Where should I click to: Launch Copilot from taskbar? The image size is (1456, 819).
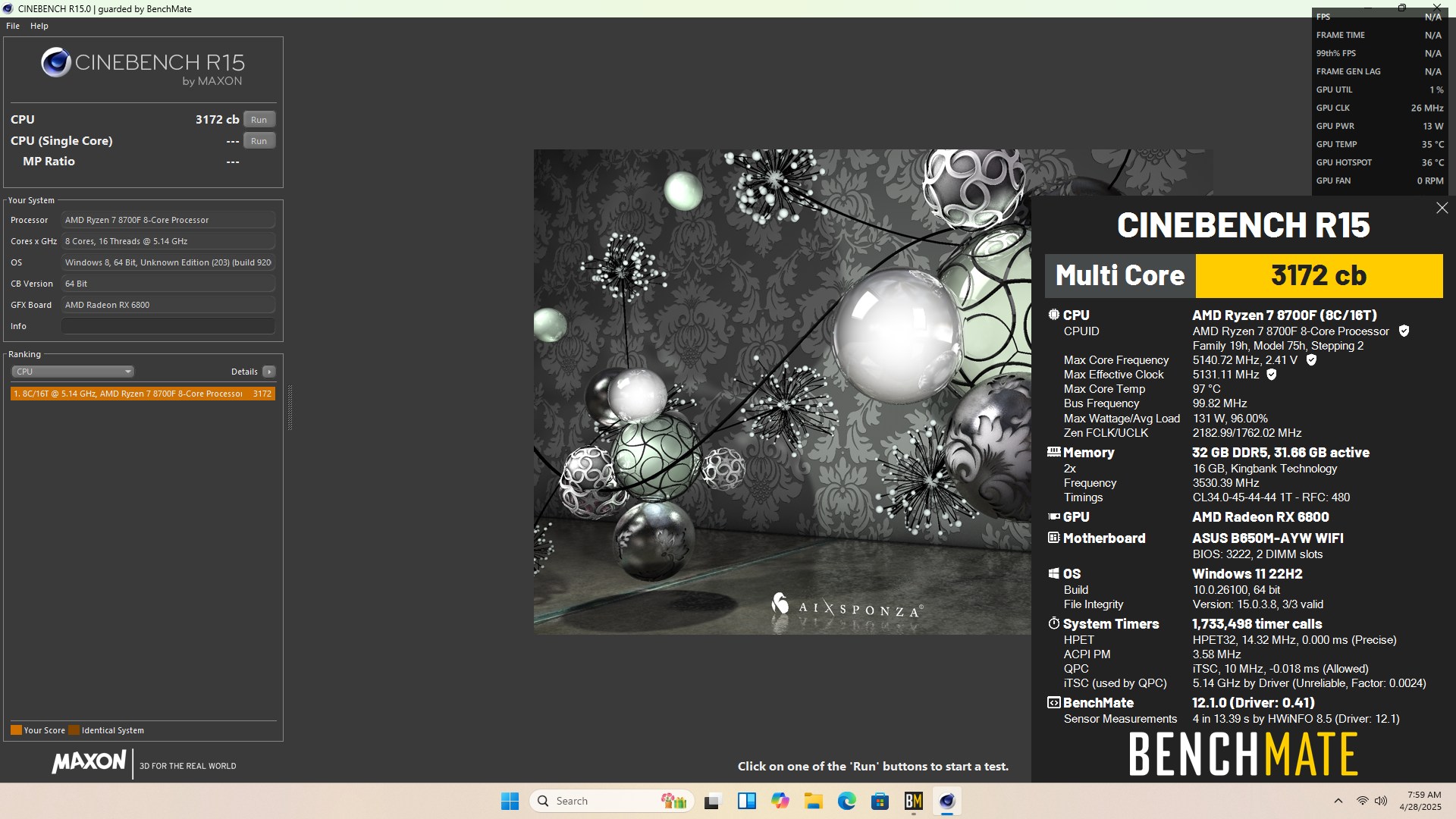(x=780, y=801)
